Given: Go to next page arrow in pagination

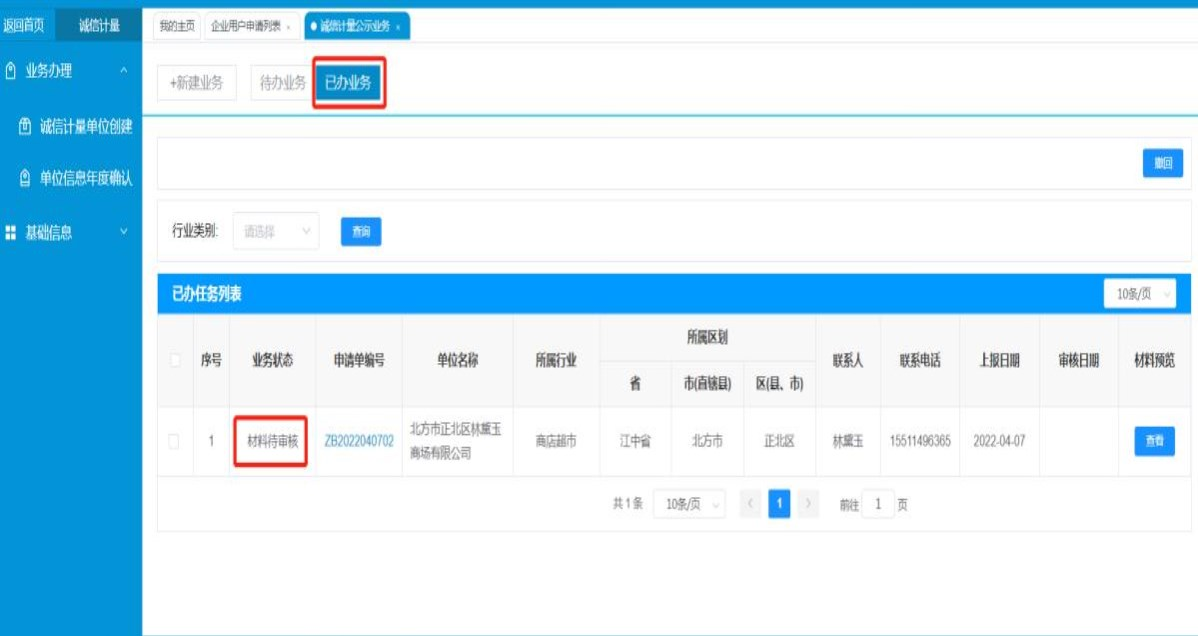Looking at the screenshot, I should (809, 505).
